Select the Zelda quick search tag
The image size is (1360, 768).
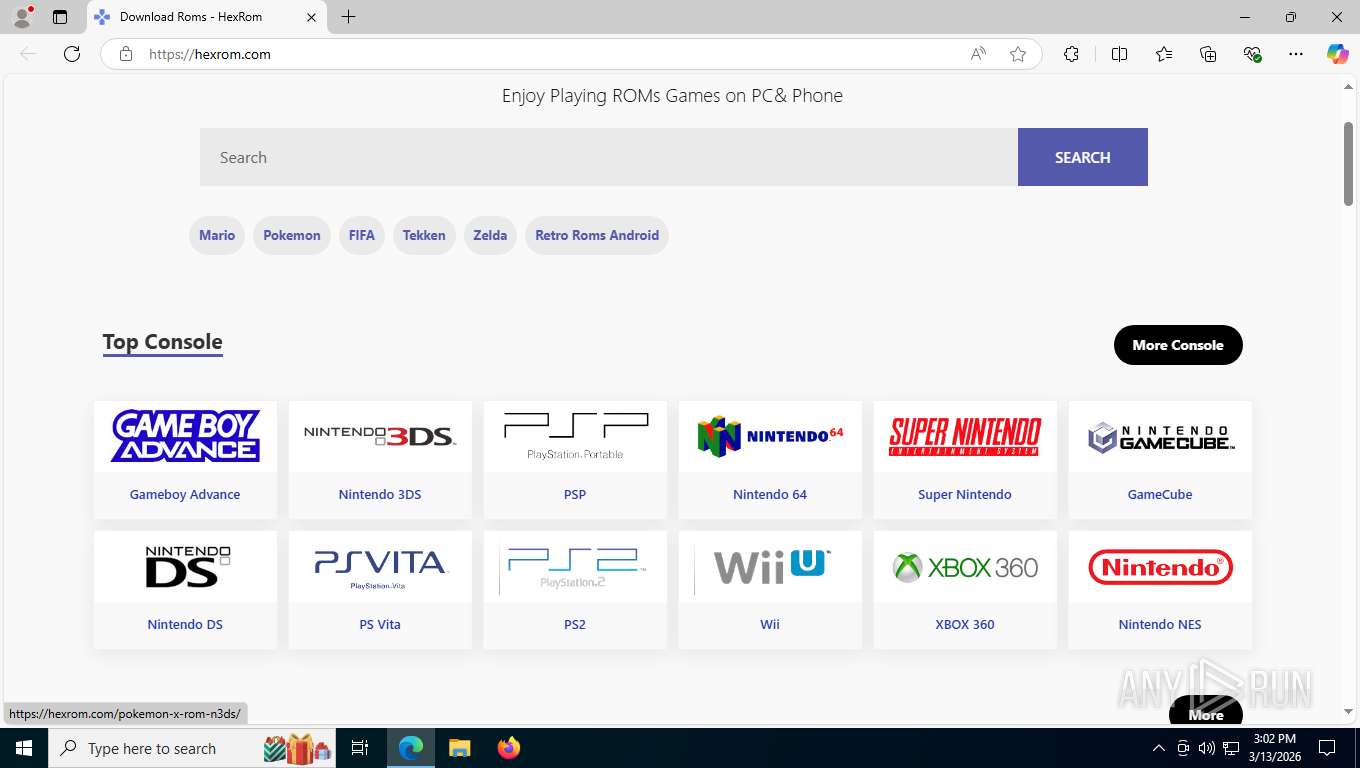coord(490,235)
